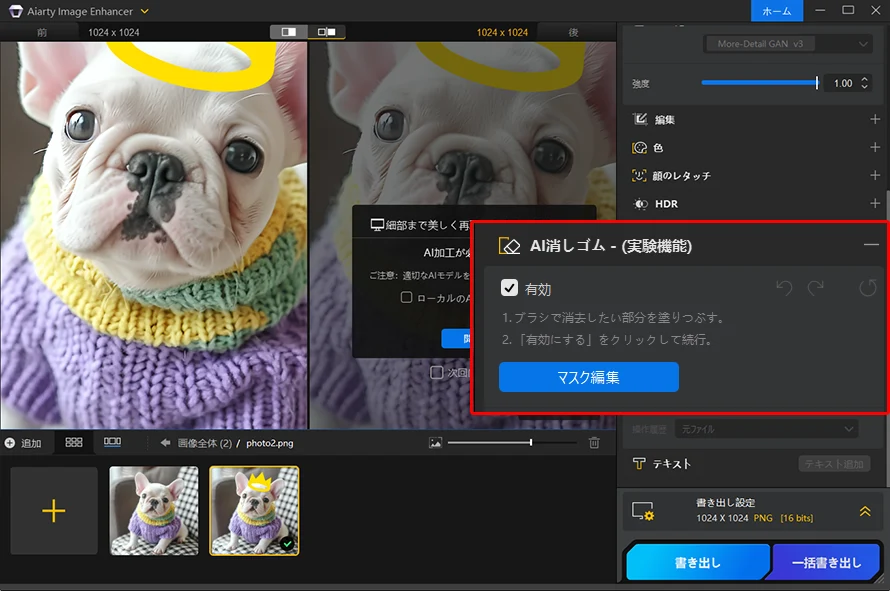The width and height of the screenshot is (890, 591).
Task: Check the 次回 checkbox below the preview
Action: [x=438, y=374]
